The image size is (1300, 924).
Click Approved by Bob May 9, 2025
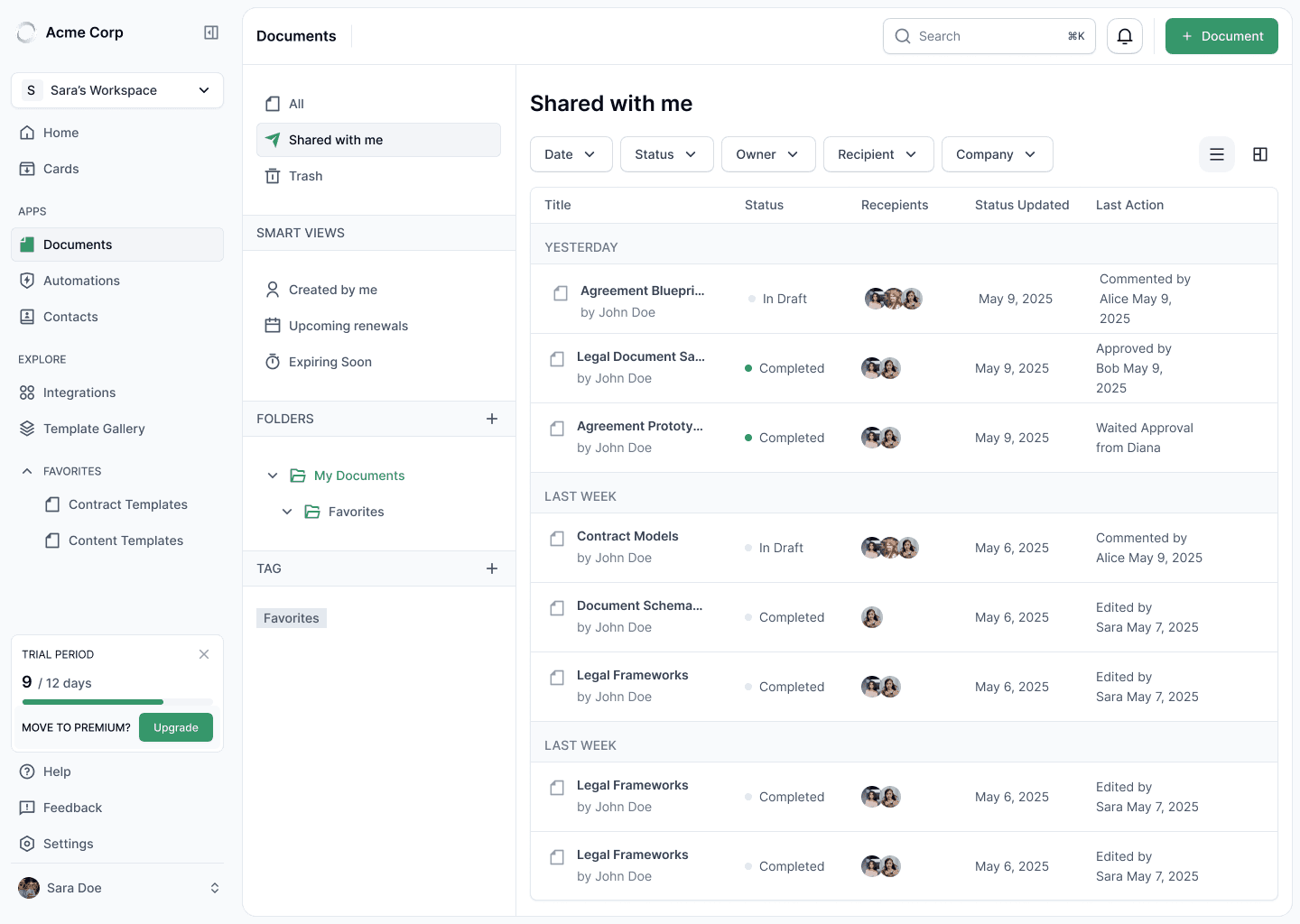(1134, 368)
